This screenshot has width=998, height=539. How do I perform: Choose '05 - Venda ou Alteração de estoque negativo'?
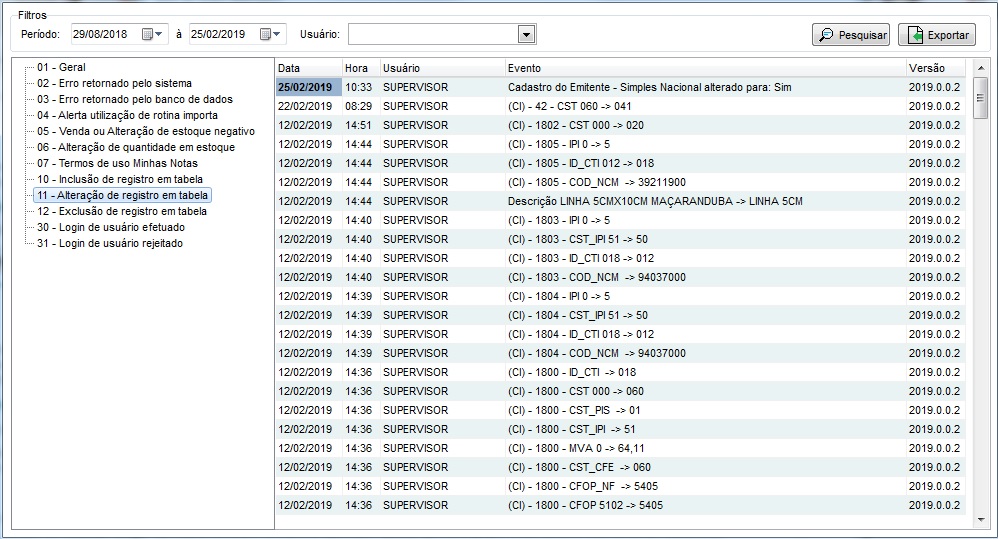pyautogui.click(x=146, y=132)
